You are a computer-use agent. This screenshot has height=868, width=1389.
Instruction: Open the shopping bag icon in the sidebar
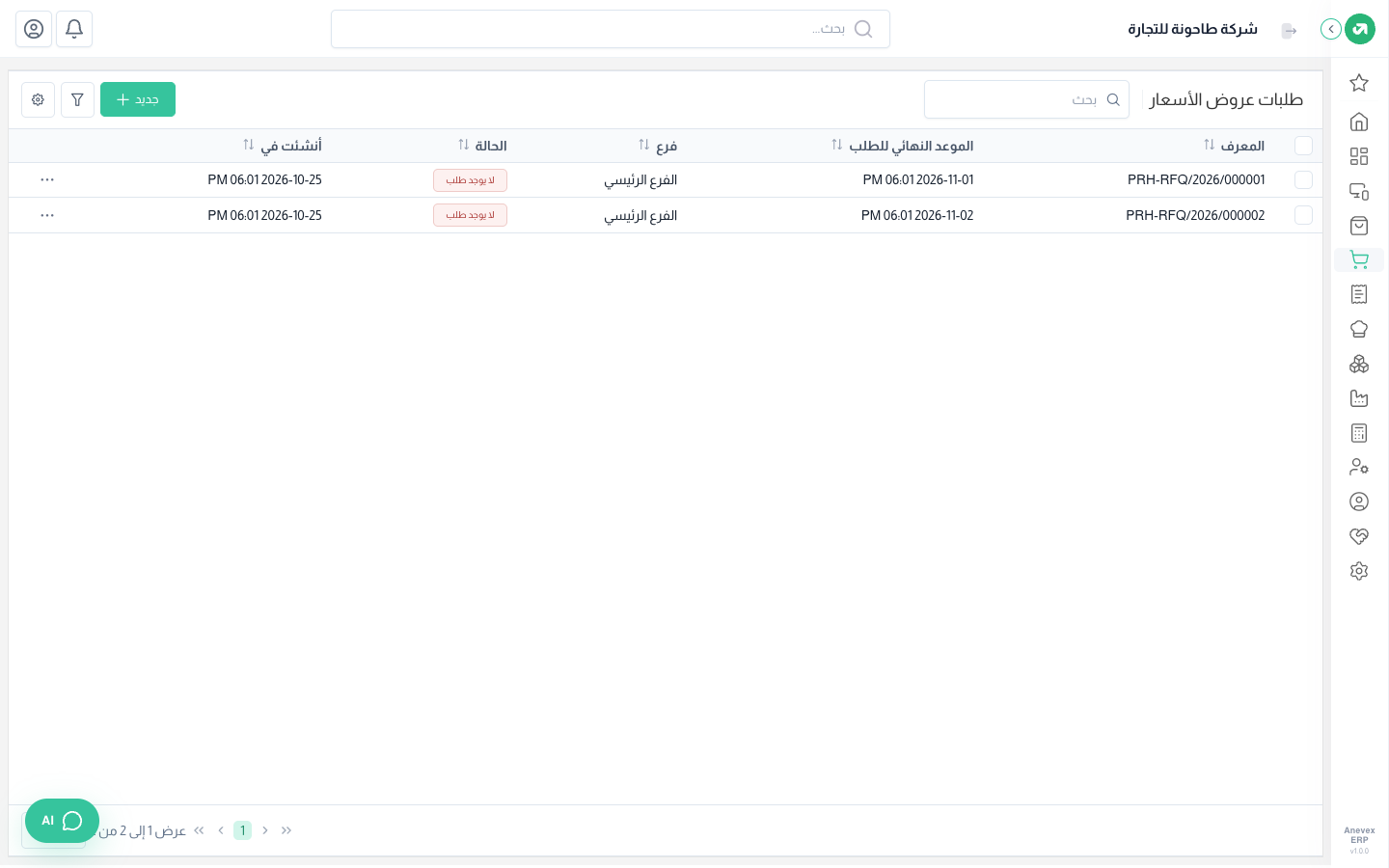coord(1359,226)
